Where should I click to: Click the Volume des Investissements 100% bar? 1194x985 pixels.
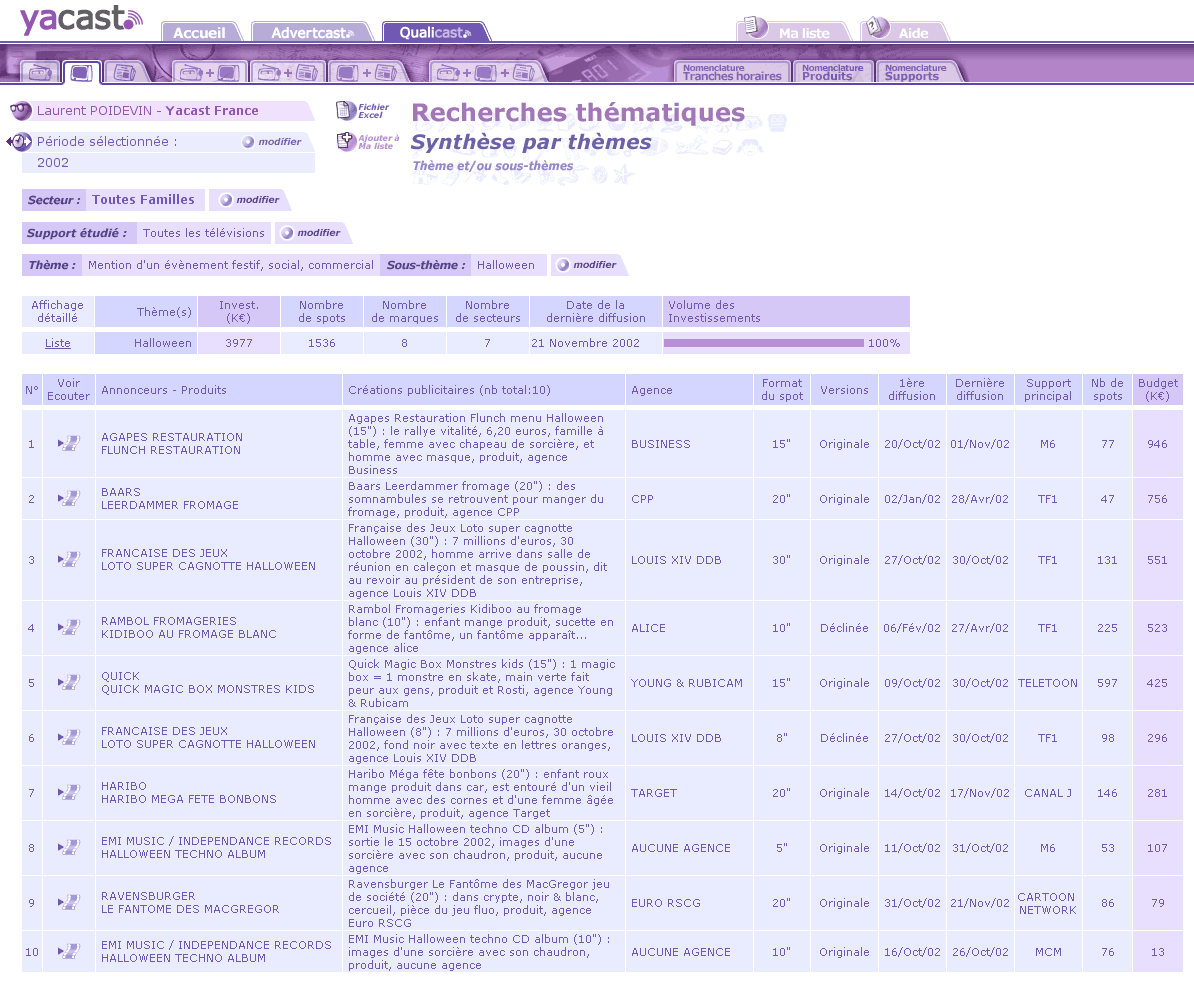tap(764, 343)
